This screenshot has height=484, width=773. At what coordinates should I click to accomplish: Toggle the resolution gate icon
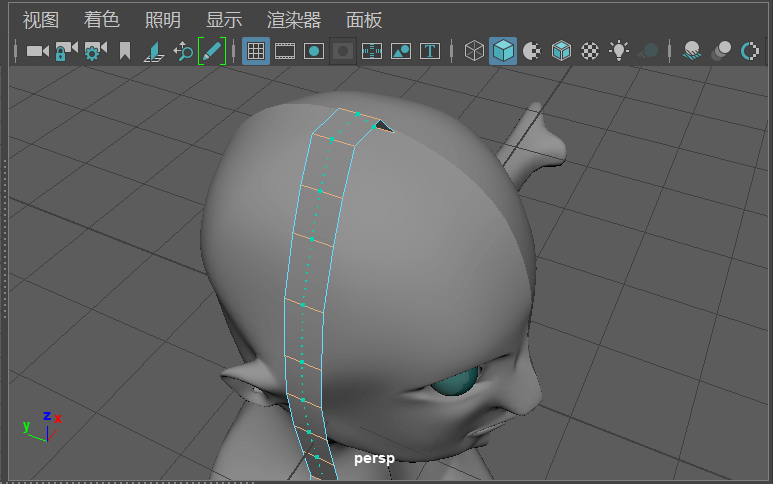coord(314,51)
